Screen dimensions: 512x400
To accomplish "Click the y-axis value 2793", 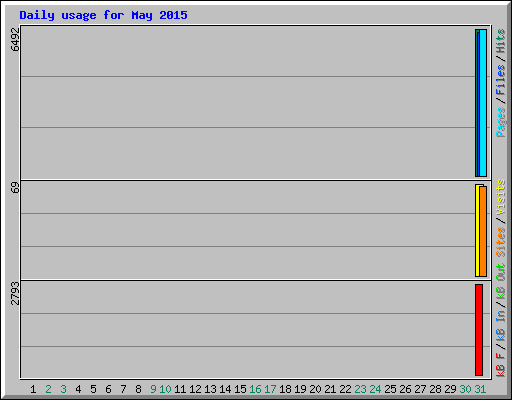I will (15, 293).
